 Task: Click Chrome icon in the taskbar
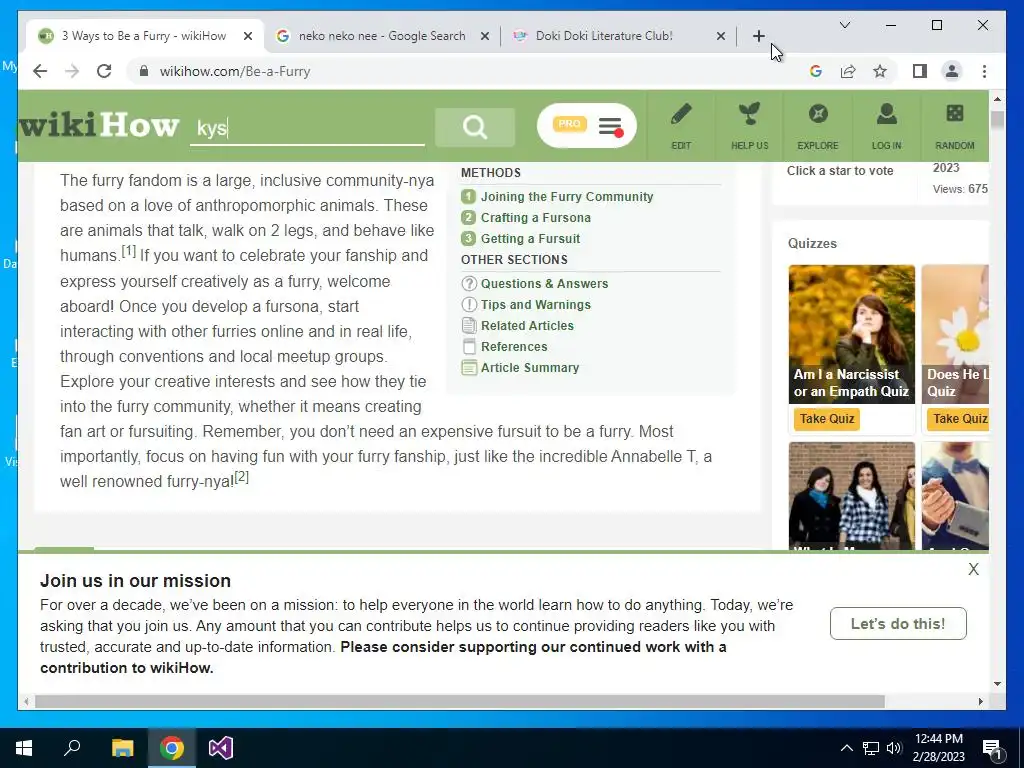point(172,748)
